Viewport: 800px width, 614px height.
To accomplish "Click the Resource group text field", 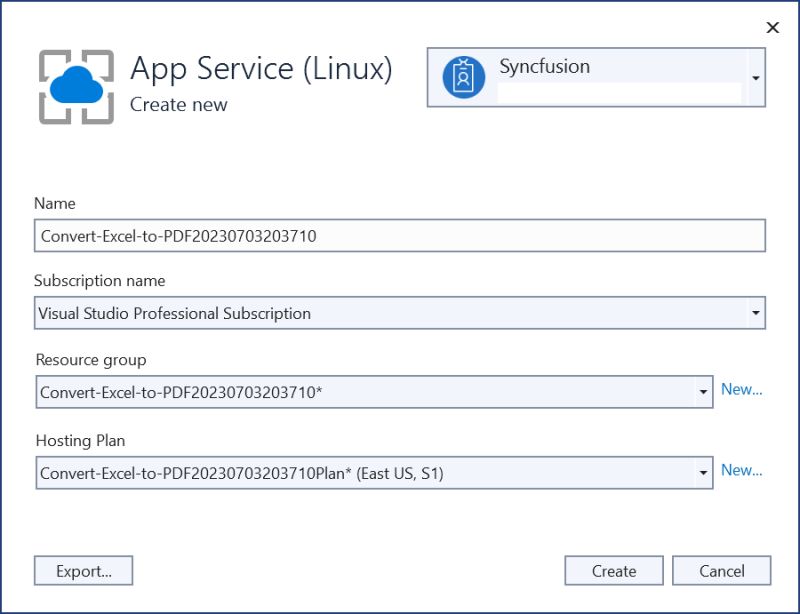I will coord(300,391).
